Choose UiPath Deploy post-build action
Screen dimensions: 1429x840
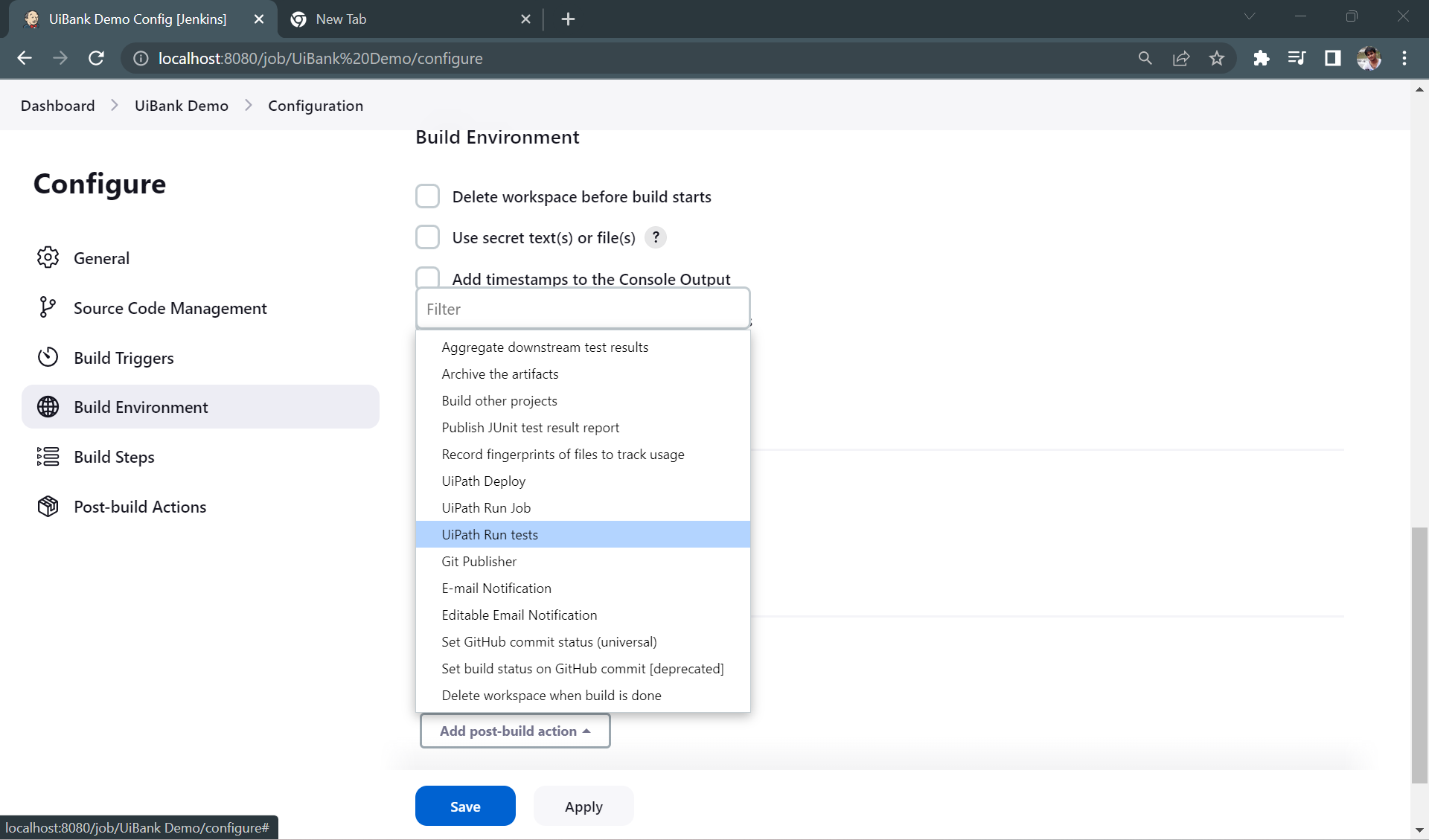[x=583, y=481]
